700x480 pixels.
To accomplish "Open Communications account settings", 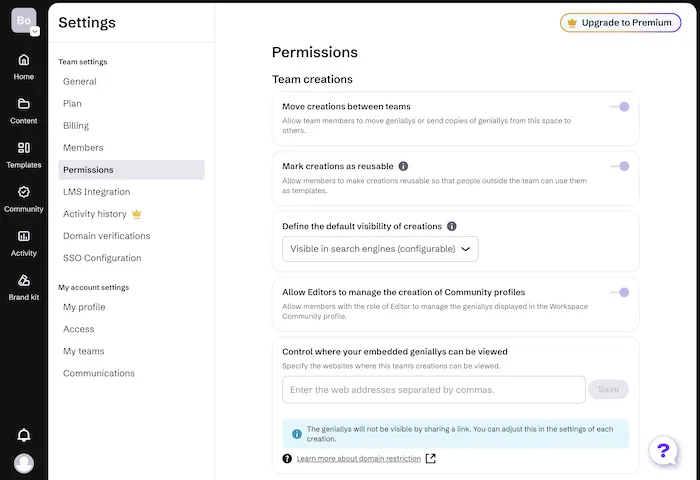I will (99, 373).
